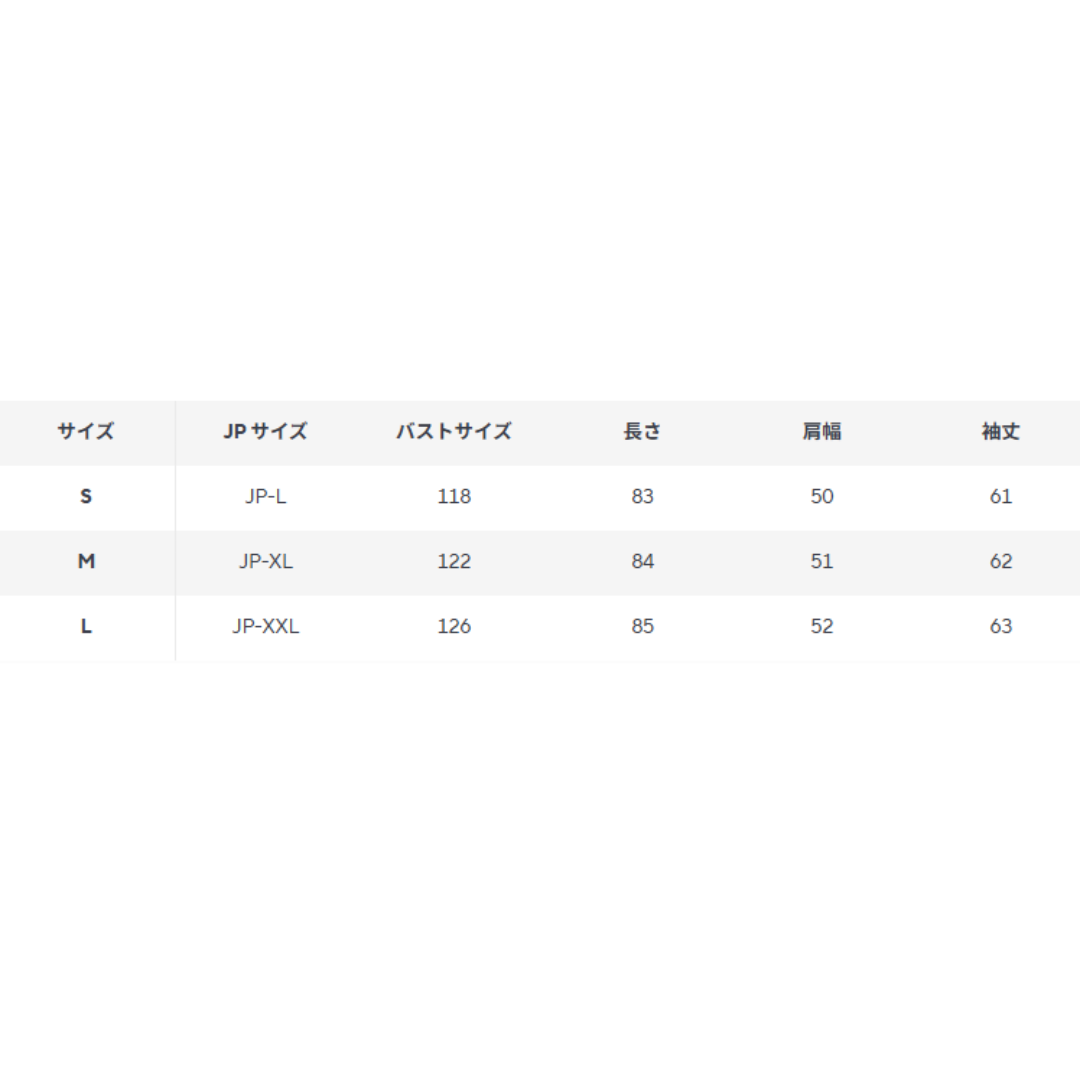This screenshot has width=1080, height=1080.
Task: Select the M size row label
Action: [86, 561]
